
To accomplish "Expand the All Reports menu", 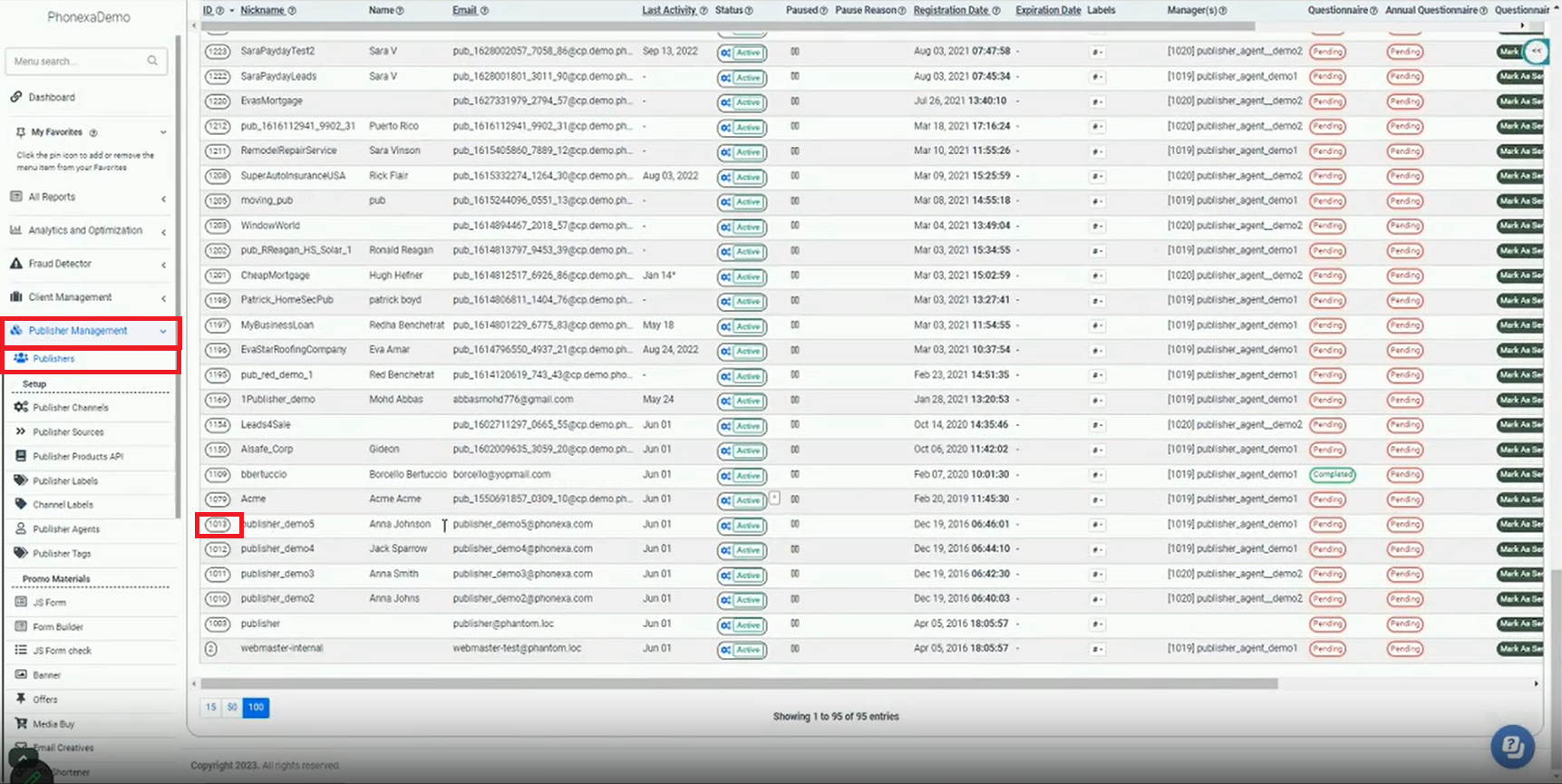I will click(89, 197).
